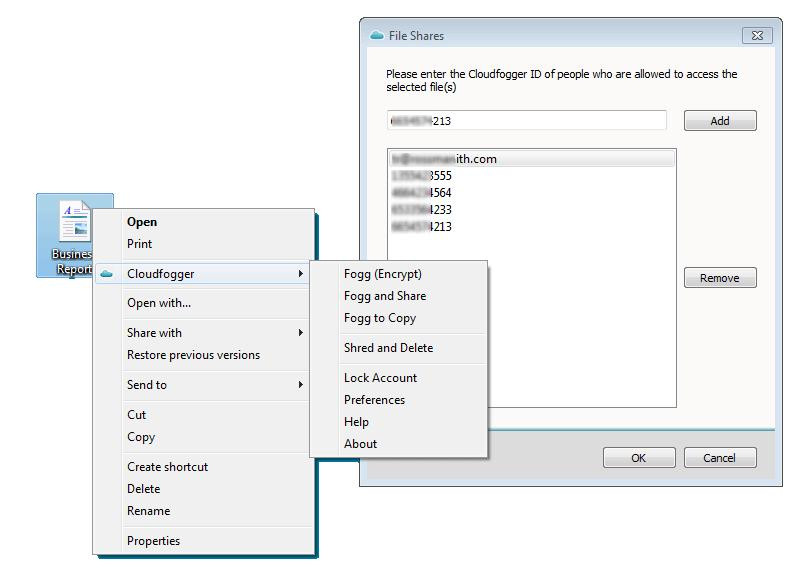
Task: Close the File Shares dialog
Action: (x=757, y=35)
